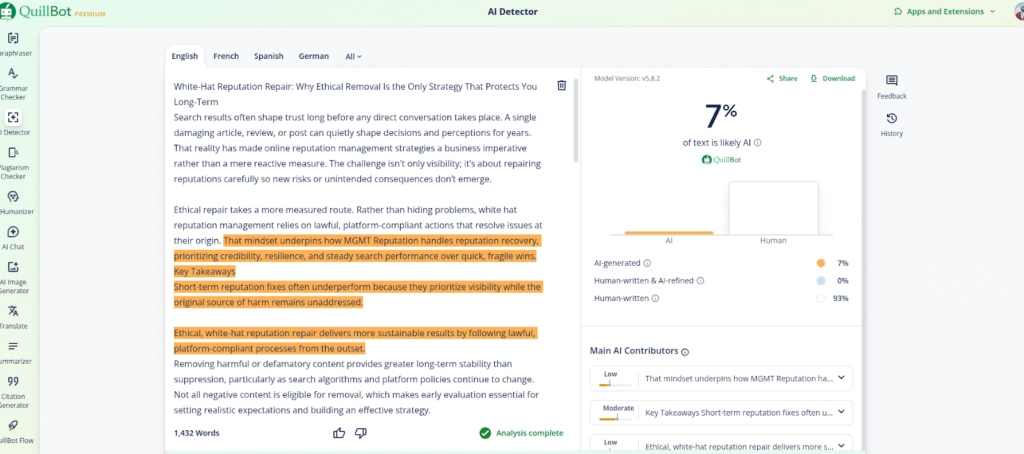Switch to the French language tab

point(226,57)
